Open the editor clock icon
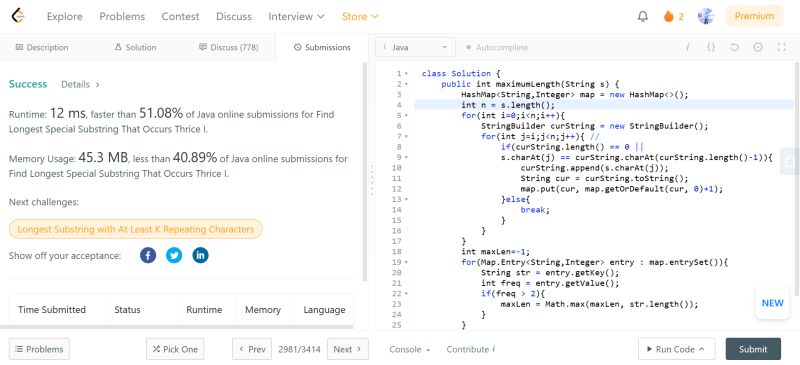The width and height of the screenshot is (800, 365). tap(758, 47)
